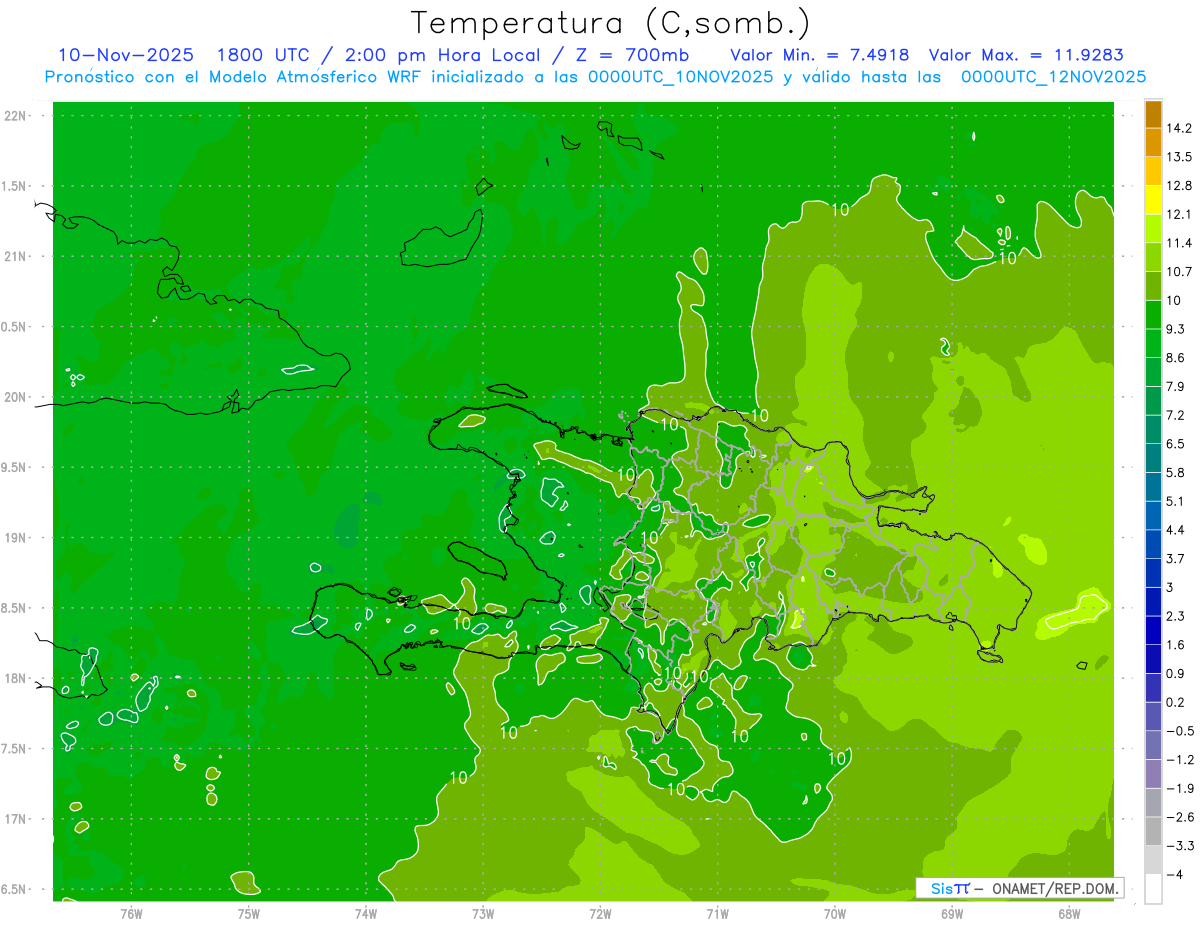
Task: Click the dark orange swatch above legend value 14.2
Action: click(x=1153, y=114)
